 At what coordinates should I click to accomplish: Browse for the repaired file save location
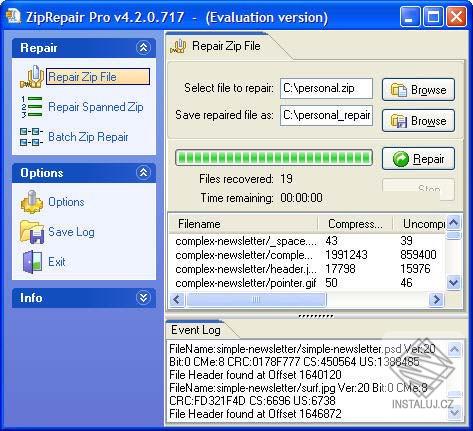pyautogui.click(x=418, y=121)
